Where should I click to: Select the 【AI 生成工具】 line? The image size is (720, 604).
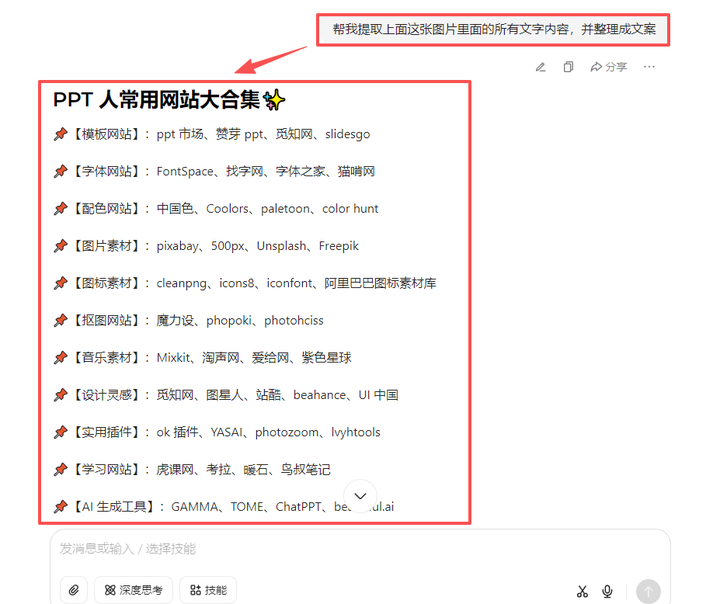224,507
